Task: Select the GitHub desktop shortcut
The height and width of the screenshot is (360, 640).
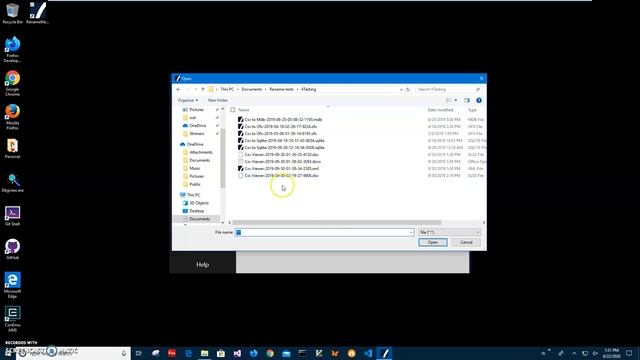Action: [x=12, y=249]
